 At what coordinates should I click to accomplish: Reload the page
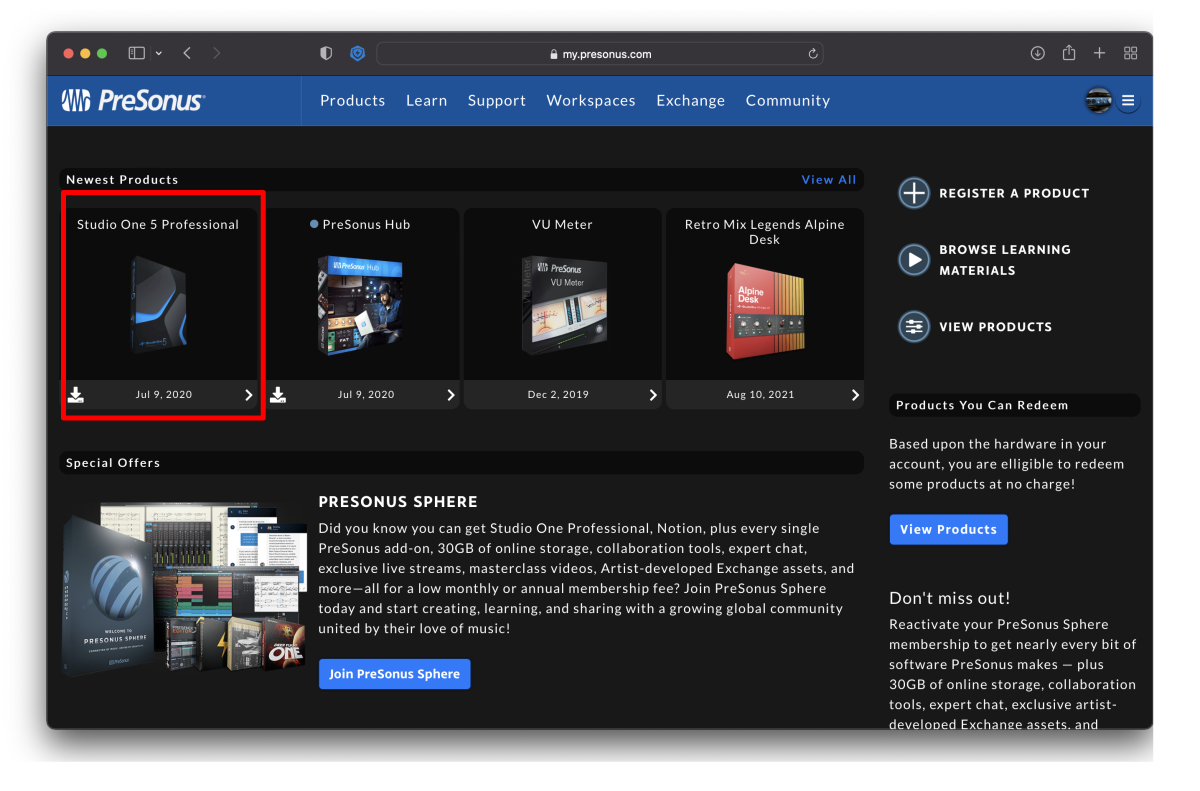(x=813, y=54)
